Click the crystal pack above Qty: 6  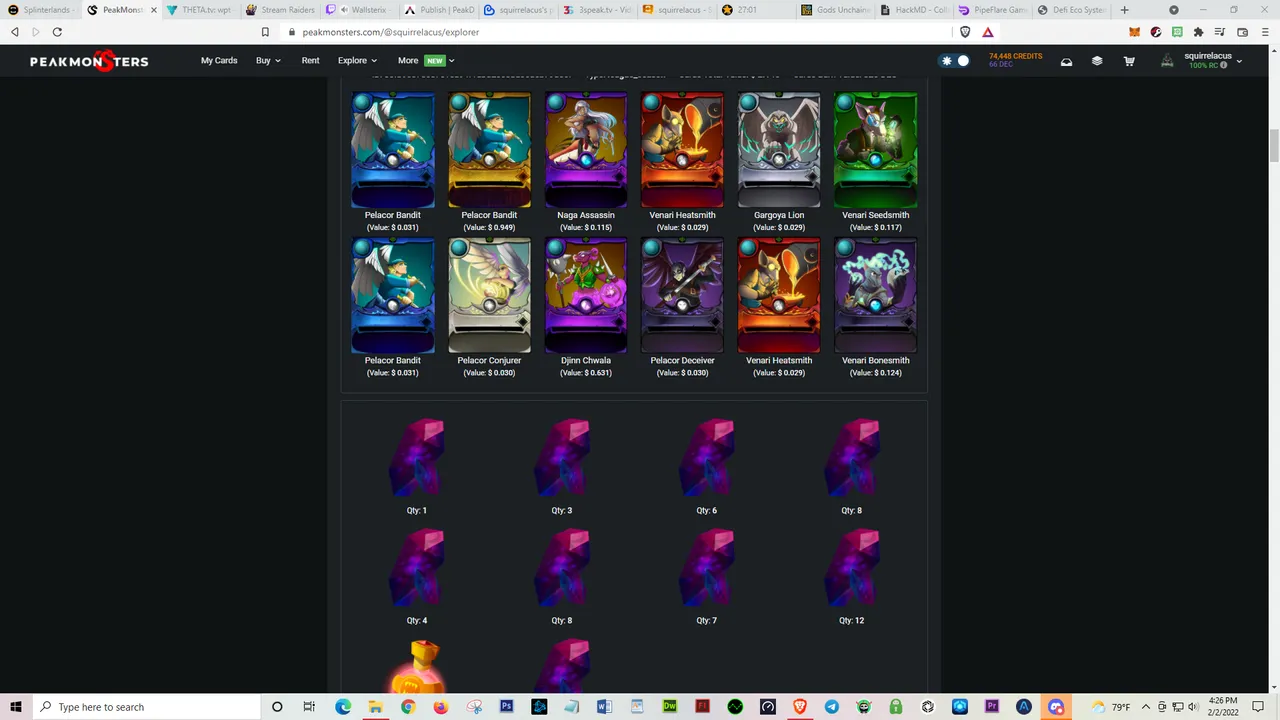pos(706,458)
